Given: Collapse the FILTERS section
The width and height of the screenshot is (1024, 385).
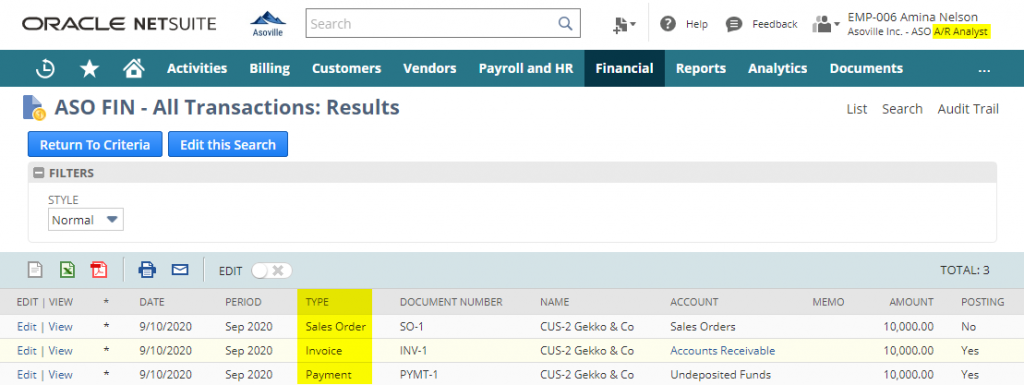Looking at the screenshot, I should 39,174.
